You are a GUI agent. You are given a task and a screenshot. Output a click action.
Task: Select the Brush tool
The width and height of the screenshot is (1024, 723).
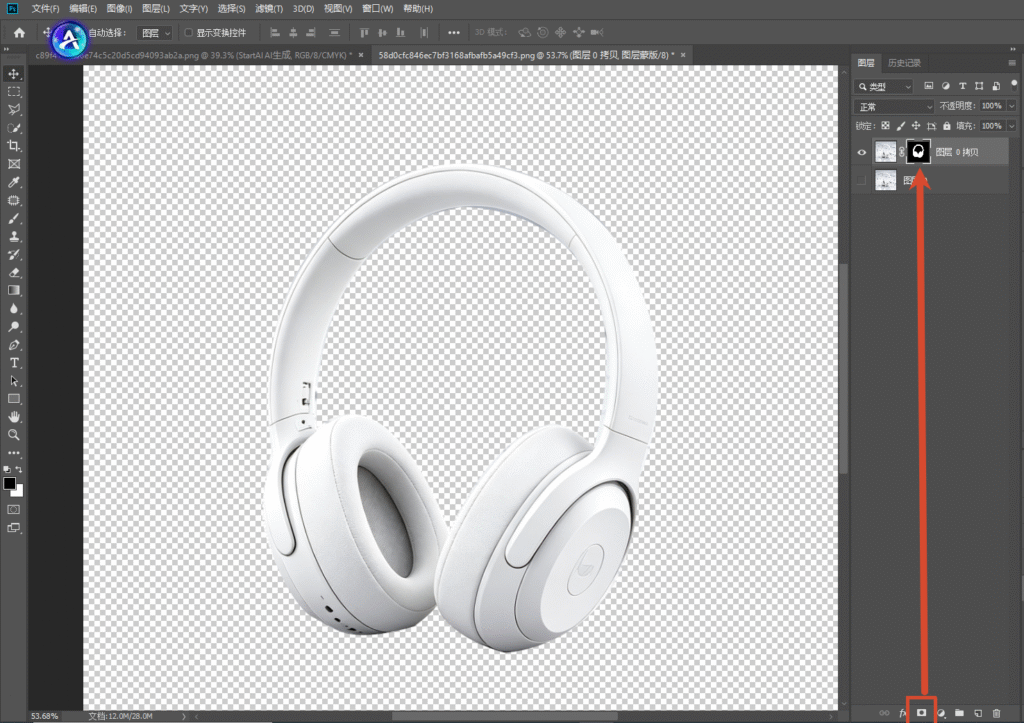[14, 219]
